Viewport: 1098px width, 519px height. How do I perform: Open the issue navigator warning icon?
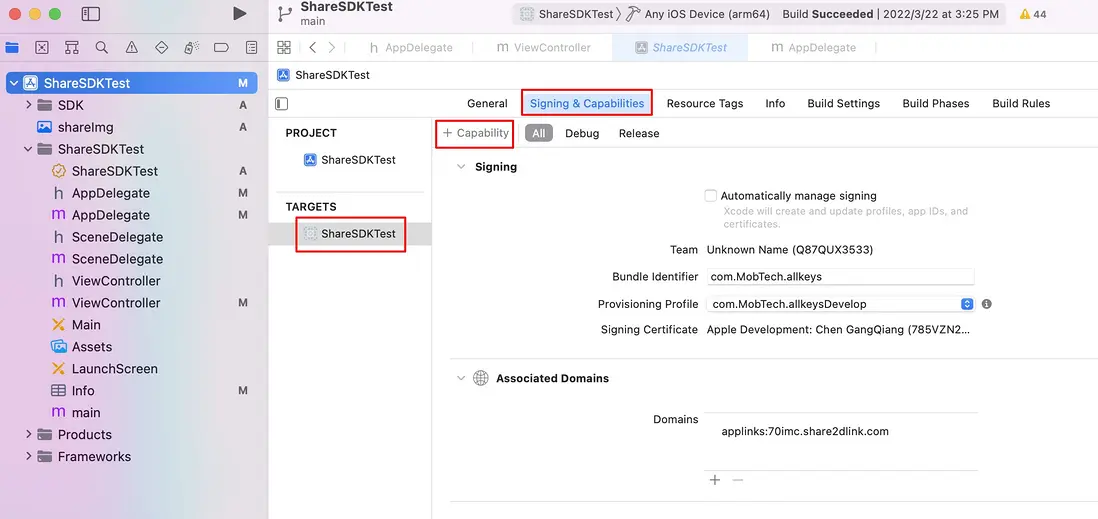click(132, 48)
